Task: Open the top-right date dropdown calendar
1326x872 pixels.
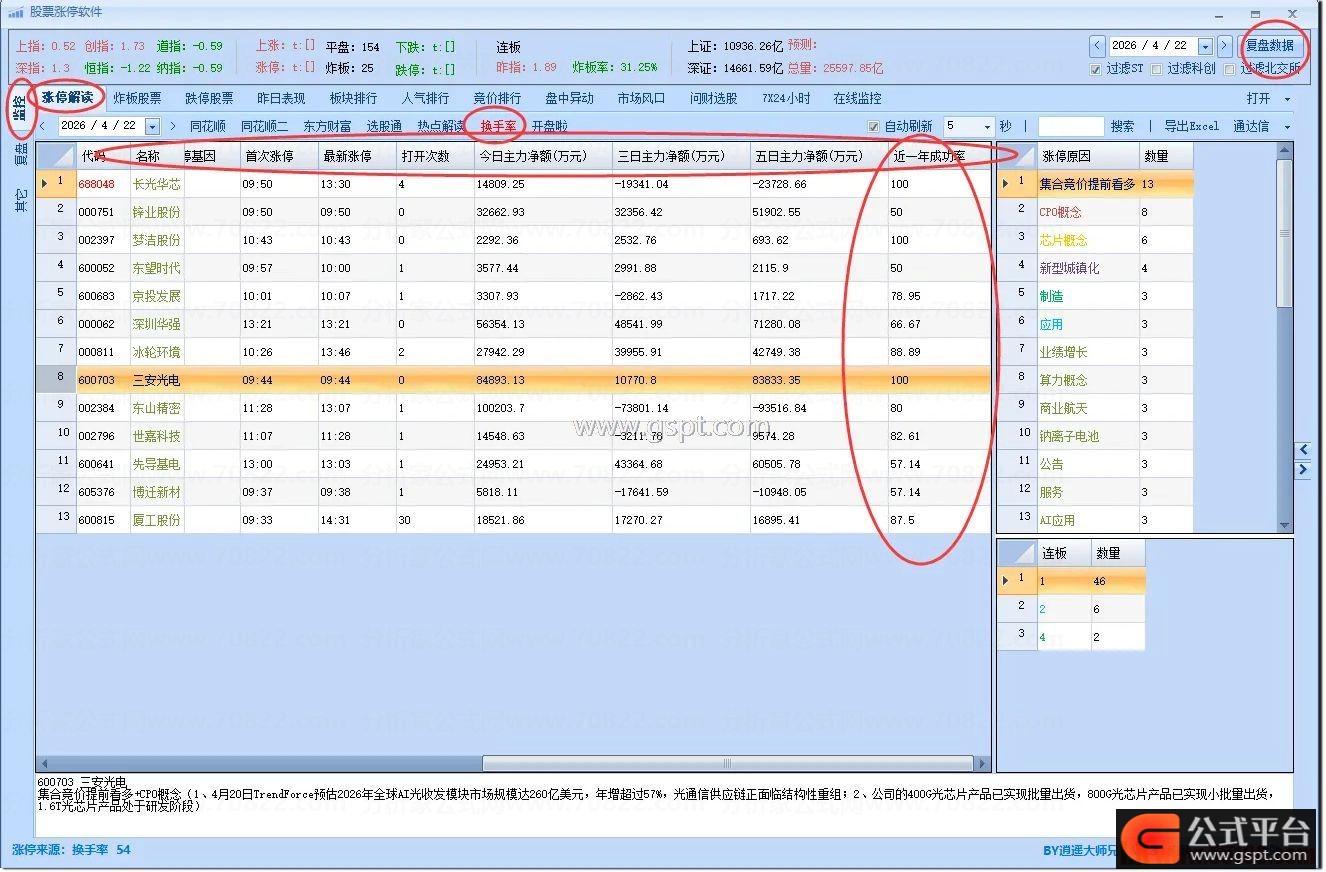Action: pyautogui.click(x=1205, y=46)
